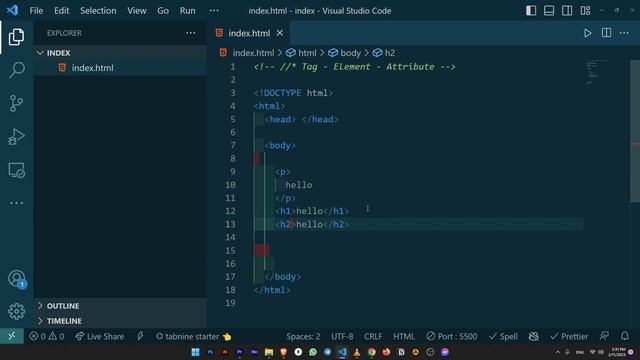Expand the OUTLINE section

click(120, 306)
